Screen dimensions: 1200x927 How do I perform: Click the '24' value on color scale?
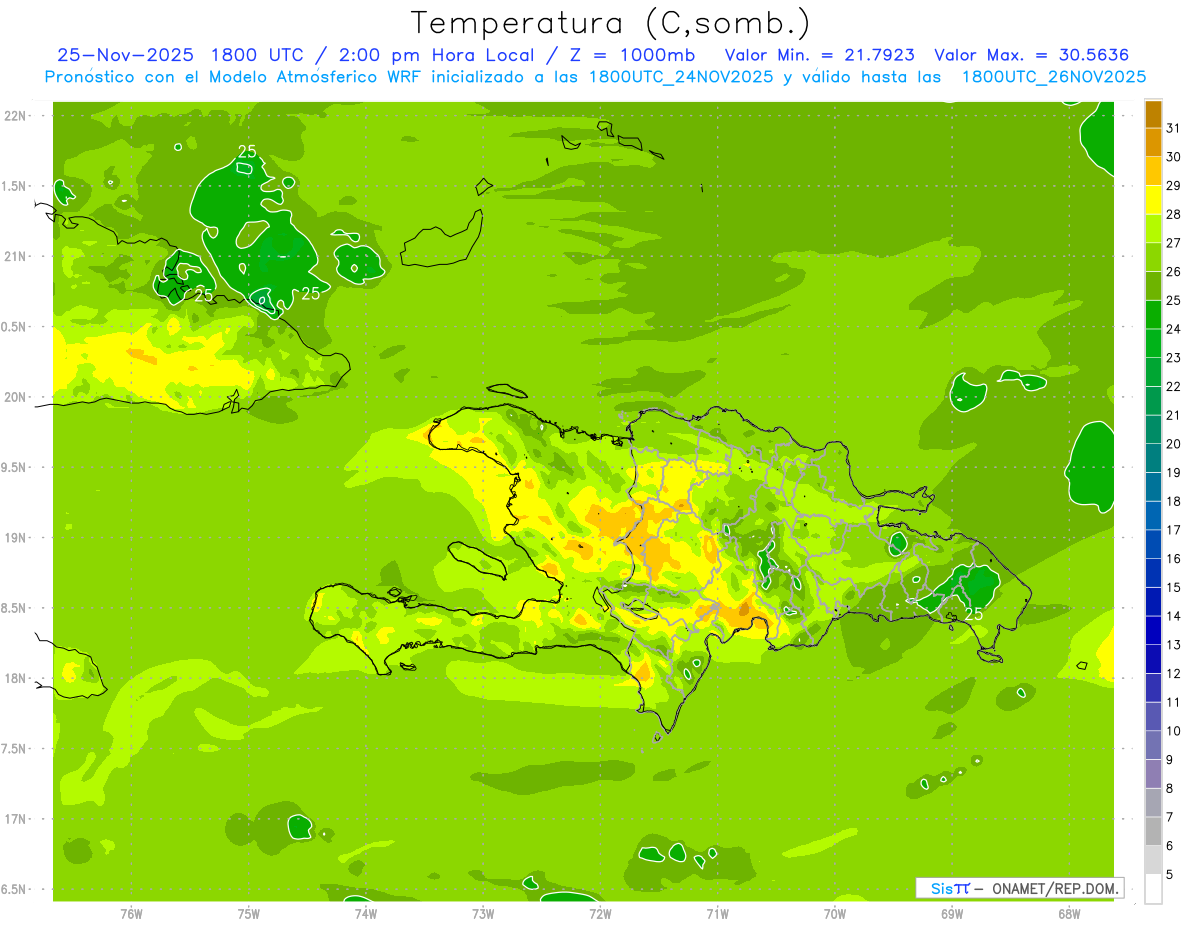pos(1174,329)
